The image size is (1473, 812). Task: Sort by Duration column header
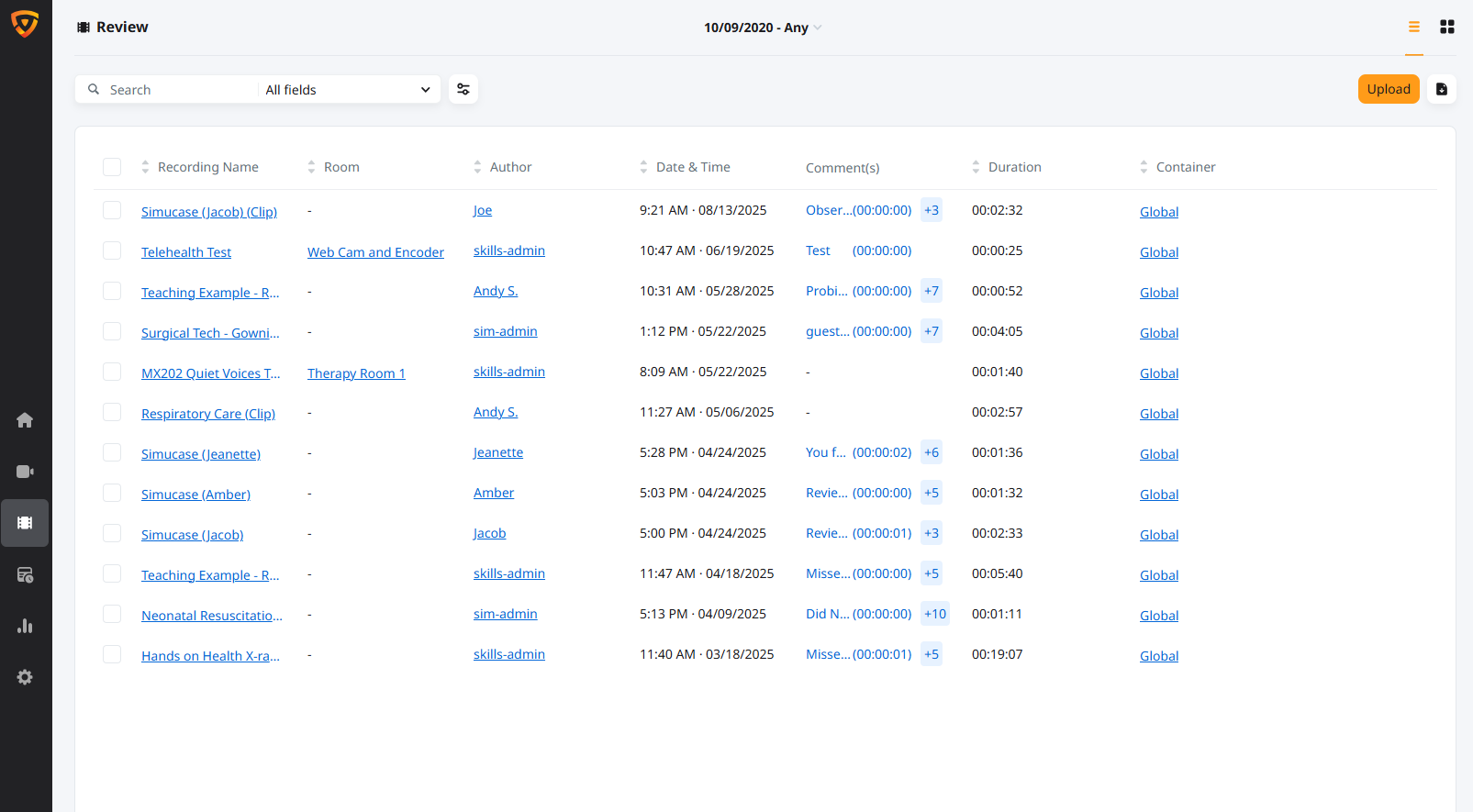1014,167
